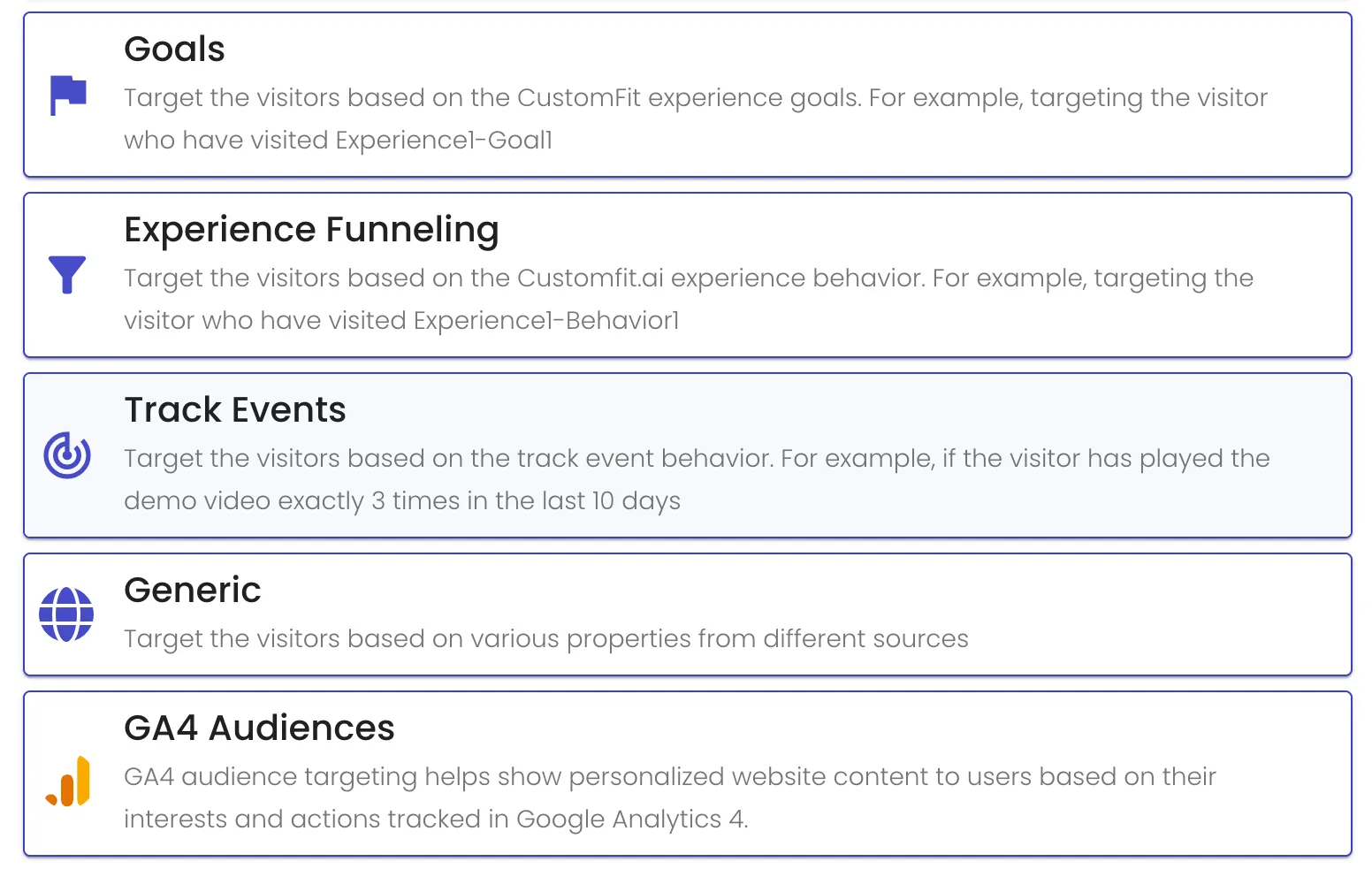The height and width of the screenshot is (877, 1372).
Task: Choose the GA4 Audiences heading
Action: point(259,728)
